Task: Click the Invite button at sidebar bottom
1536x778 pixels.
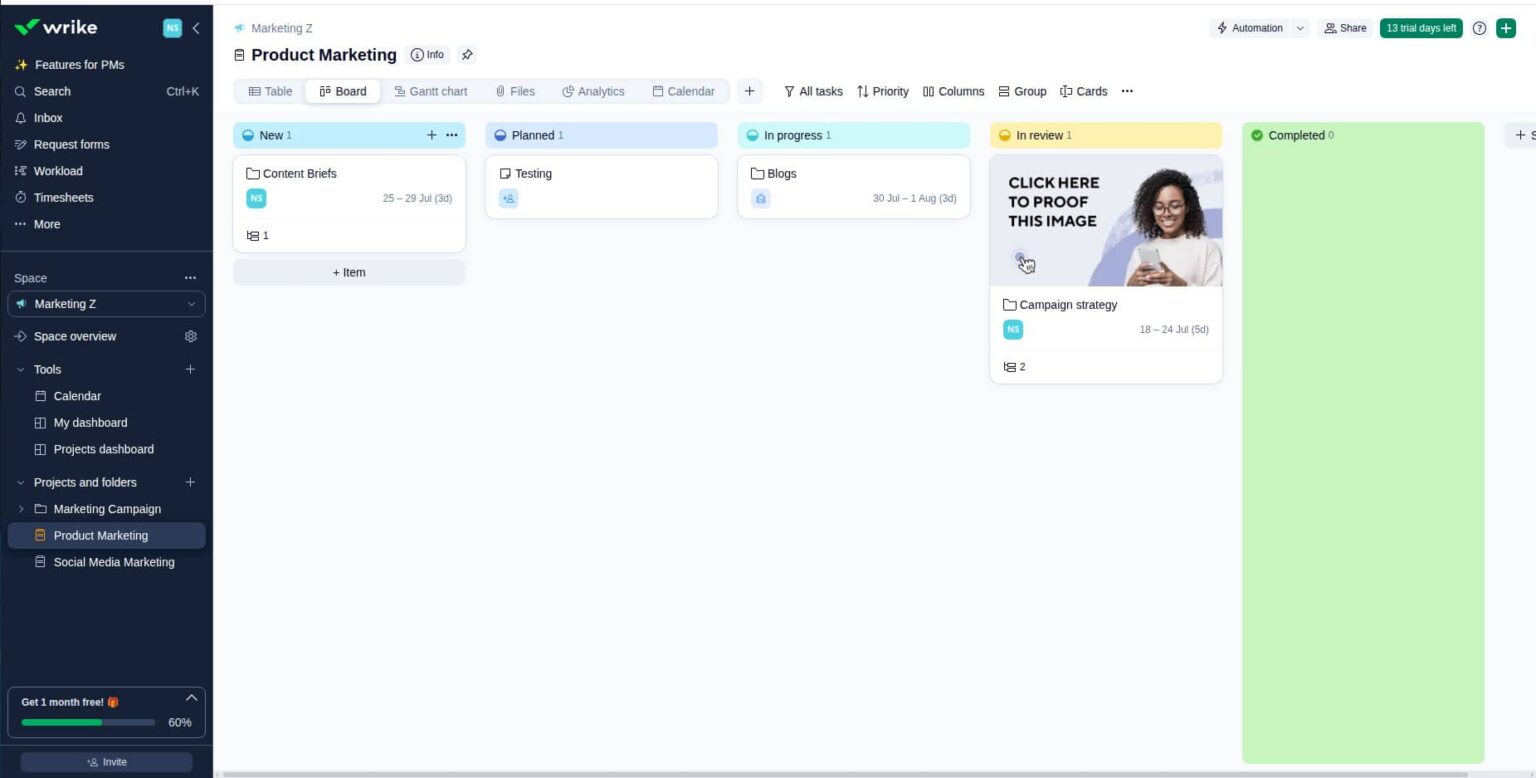Action: tap(106, 761)
